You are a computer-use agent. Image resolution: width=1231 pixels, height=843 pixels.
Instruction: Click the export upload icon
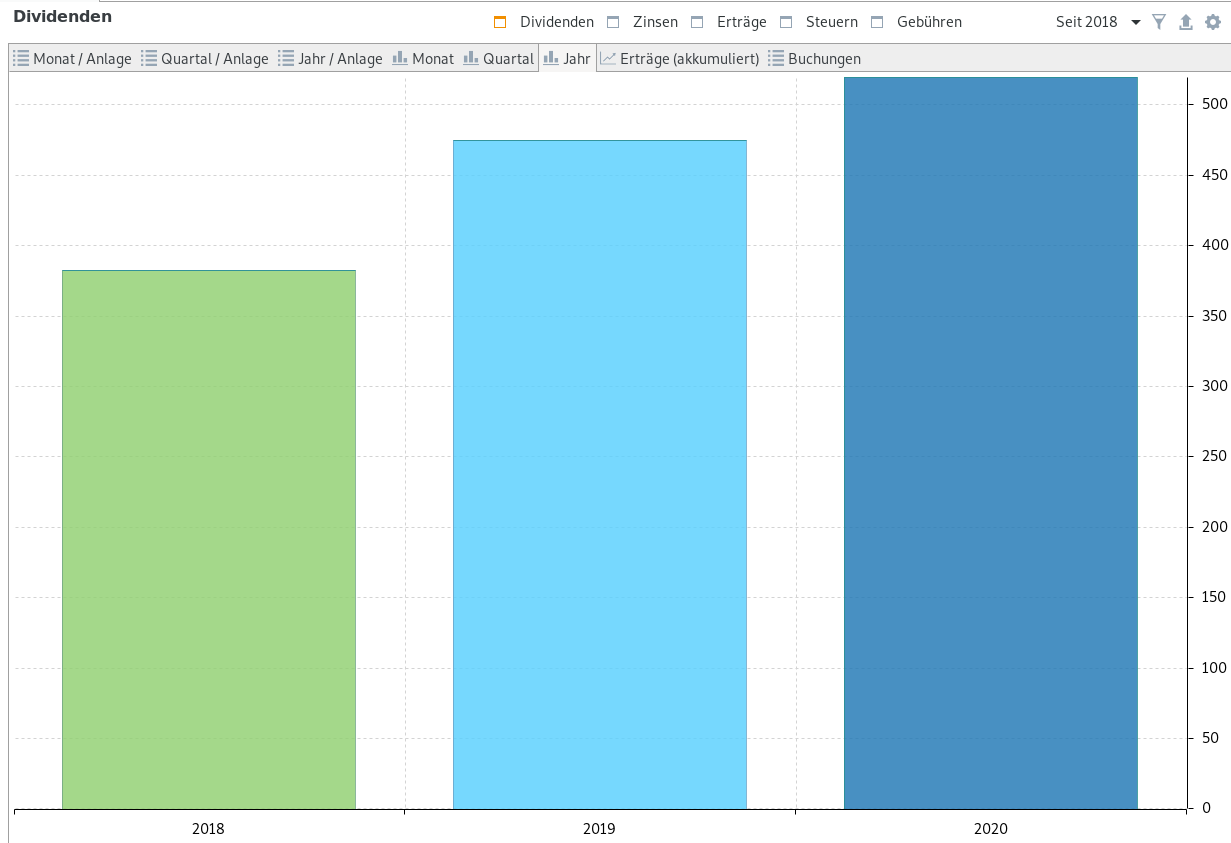click(x=1186, y=22)
